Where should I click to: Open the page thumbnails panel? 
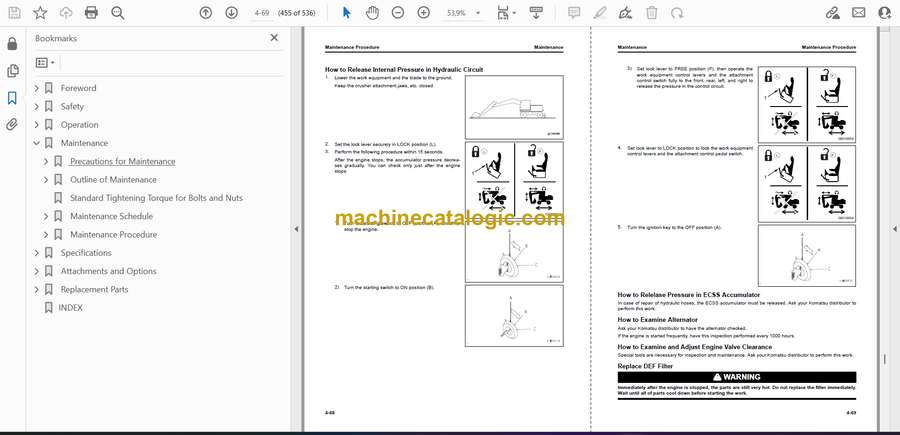[x=12, y=71]
